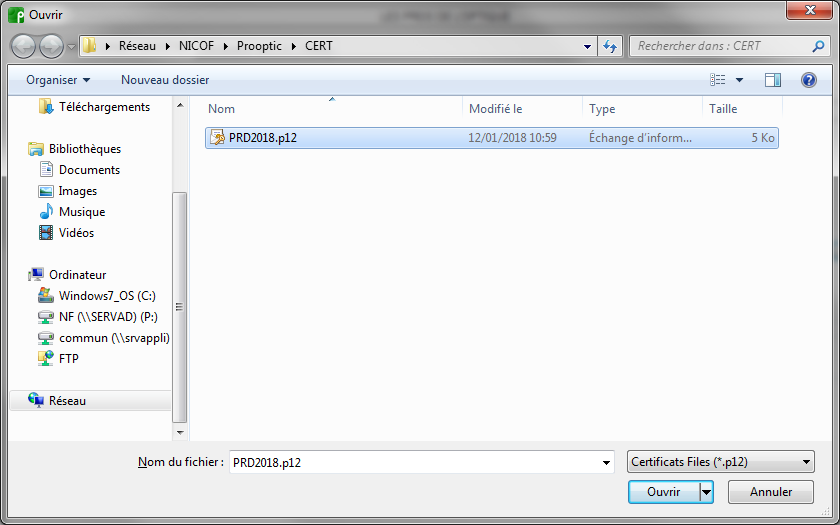Click the Ouvrir button
840x525 pixels.
664,492
